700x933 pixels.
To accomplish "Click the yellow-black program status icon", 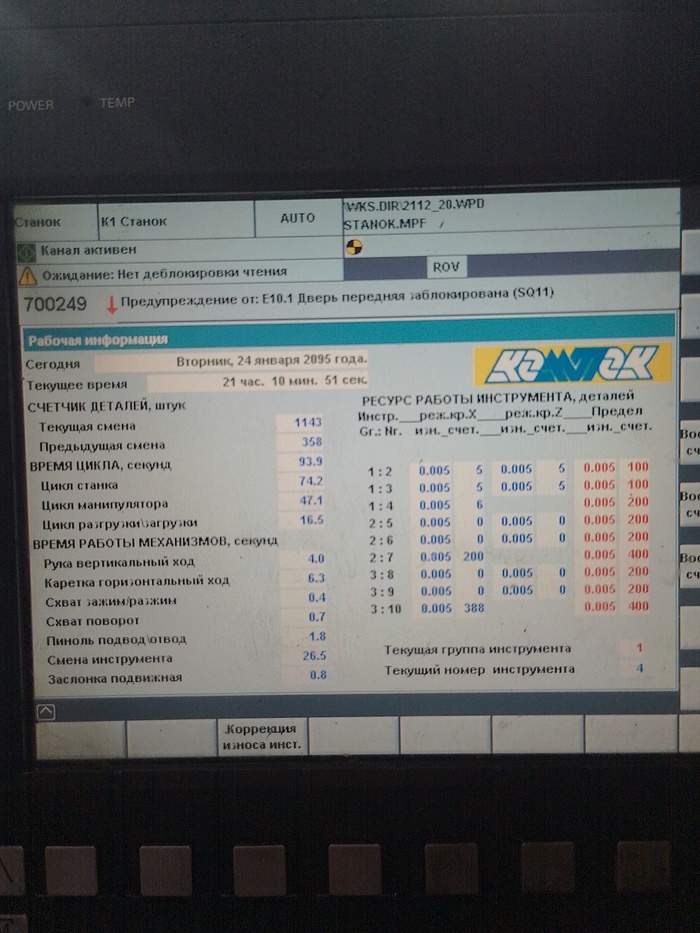I will [x=353, y=247].
